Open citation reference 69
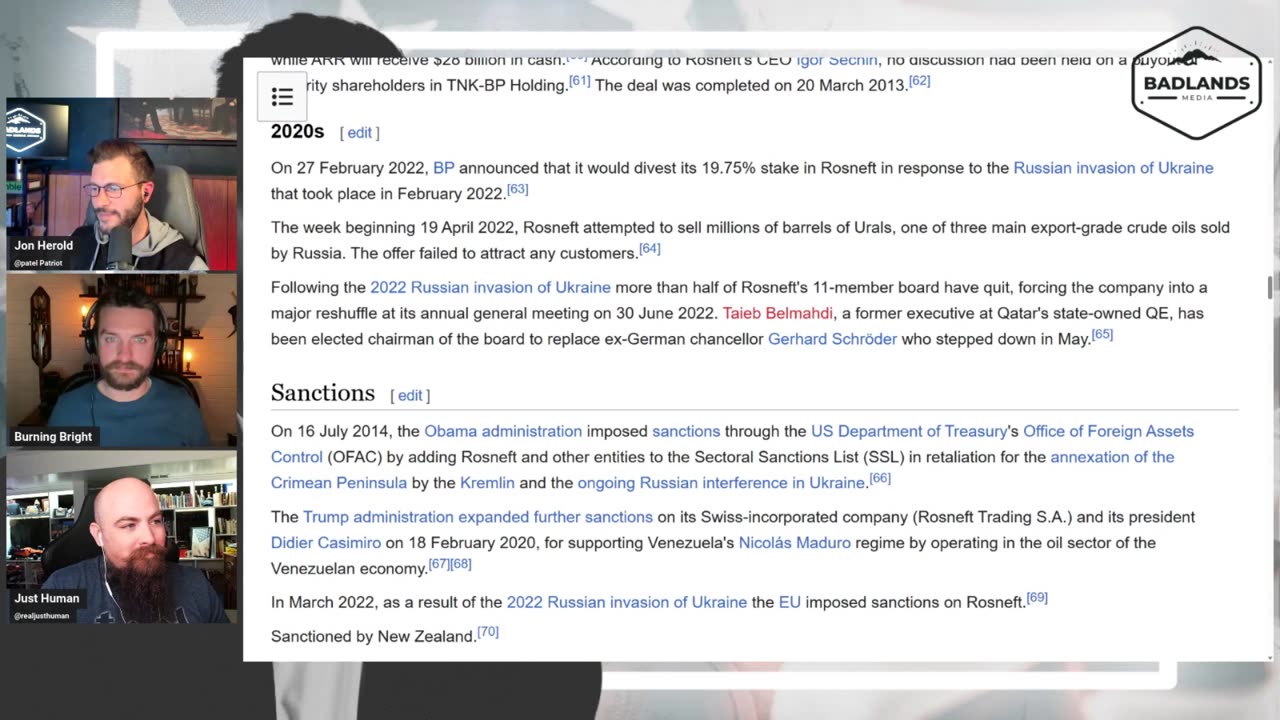Image resolution: width=1280 pixels, height=720 pixels. coord(1037,598)
